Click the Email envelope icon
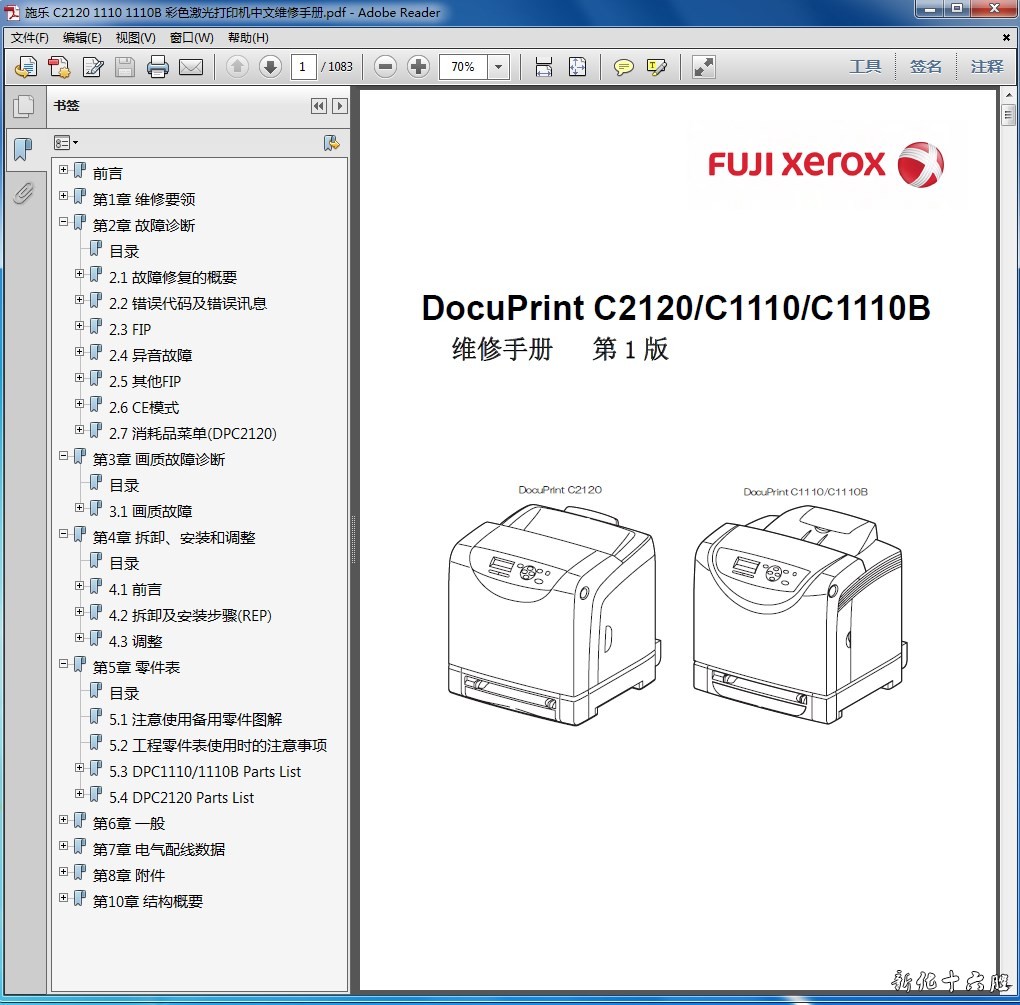The height and width of the screenshot is (1005, 1020). [191, 67]
